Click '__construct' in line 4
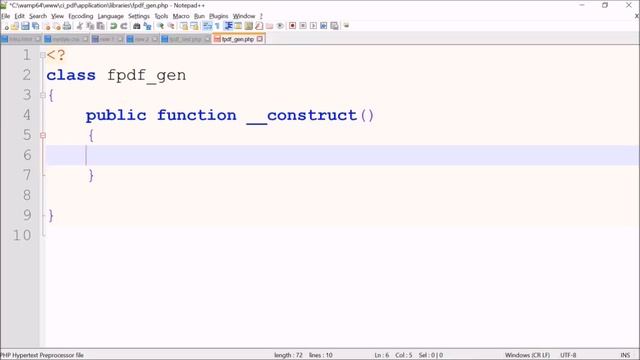 tap(302, 116)
